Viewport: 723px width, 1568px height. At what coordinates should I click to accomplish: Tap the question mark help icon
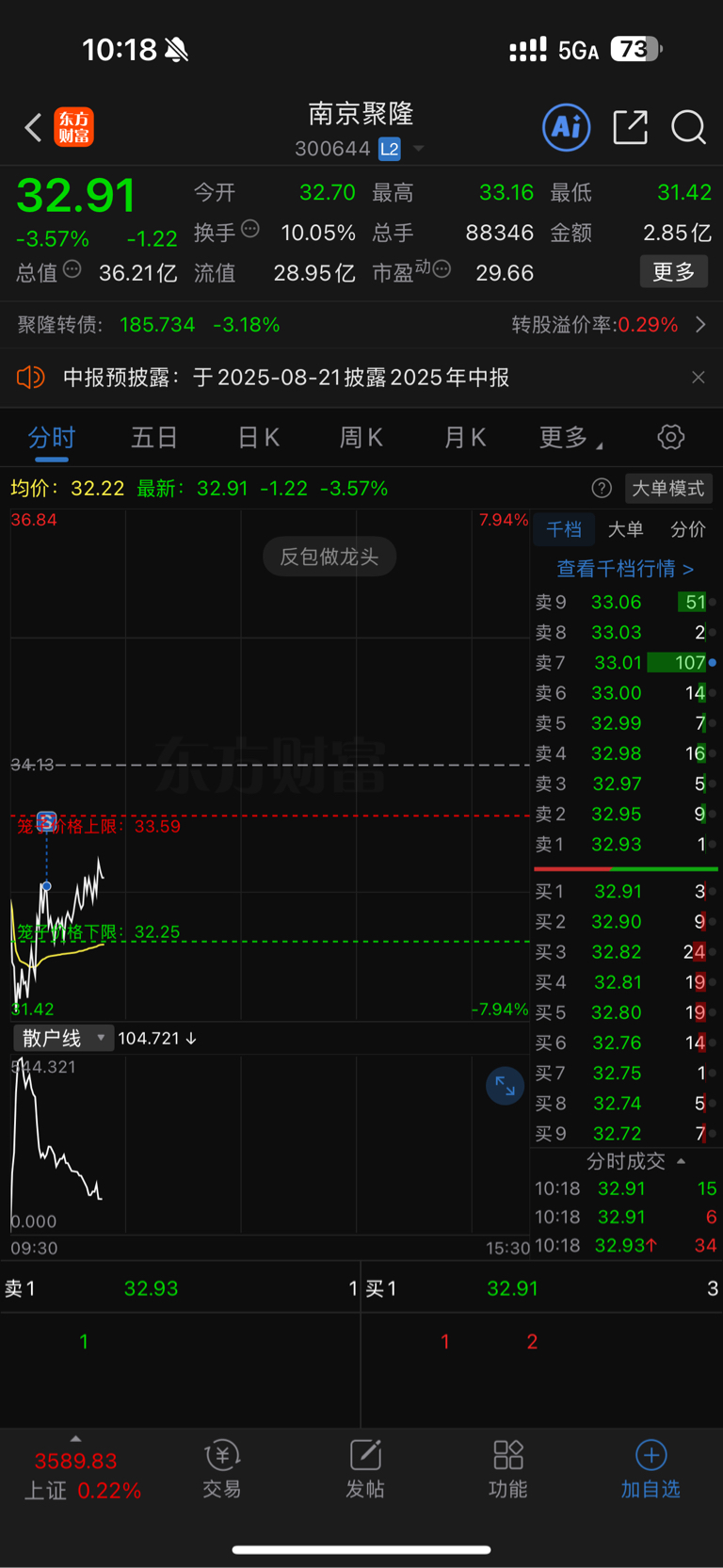[602, 488]
